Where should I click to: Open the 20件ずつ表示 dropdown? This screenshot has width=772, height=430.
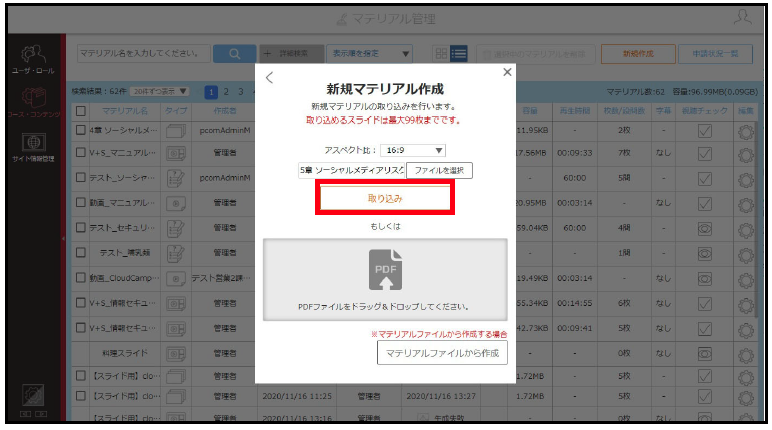(160, 92)
